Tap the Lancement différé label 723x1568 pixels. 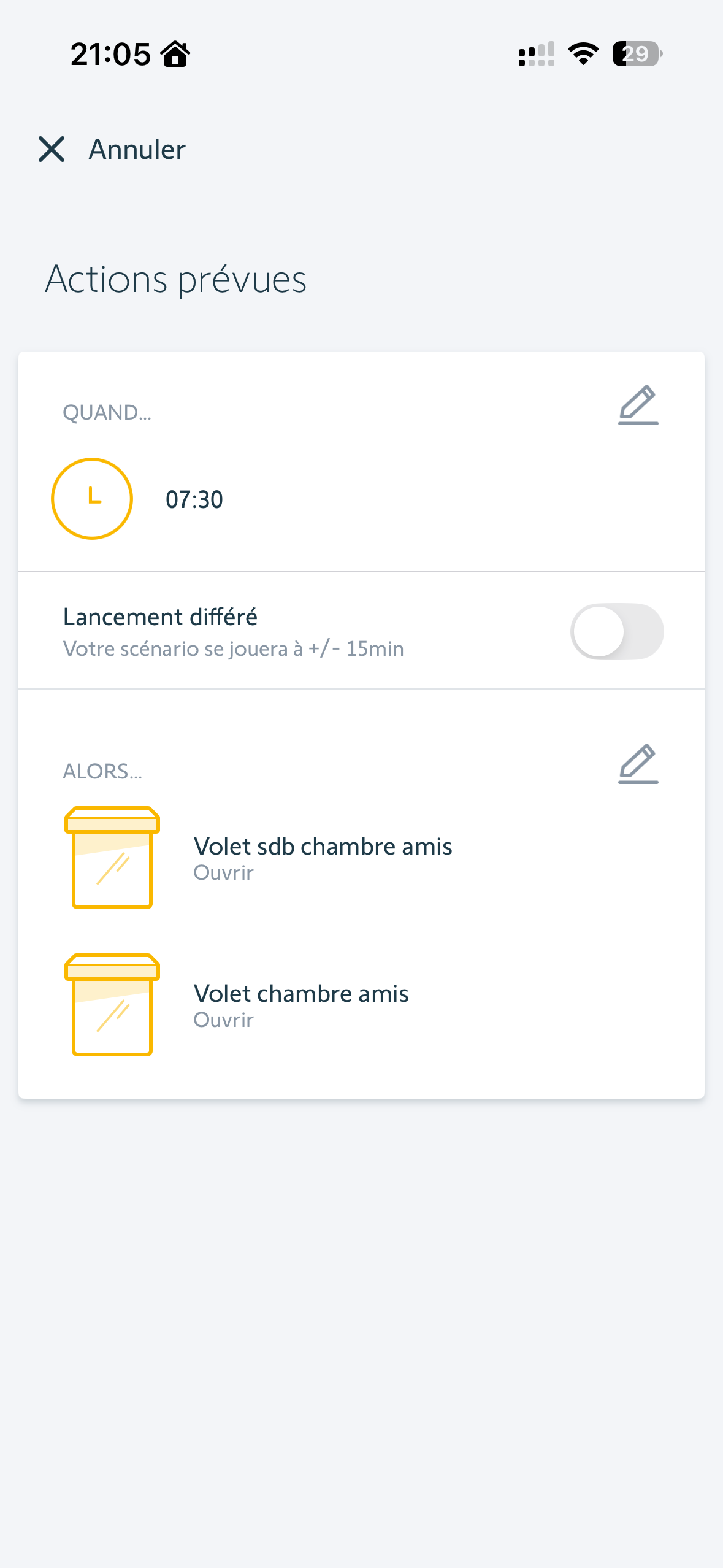pyautogui.click(x=160, y=617)
